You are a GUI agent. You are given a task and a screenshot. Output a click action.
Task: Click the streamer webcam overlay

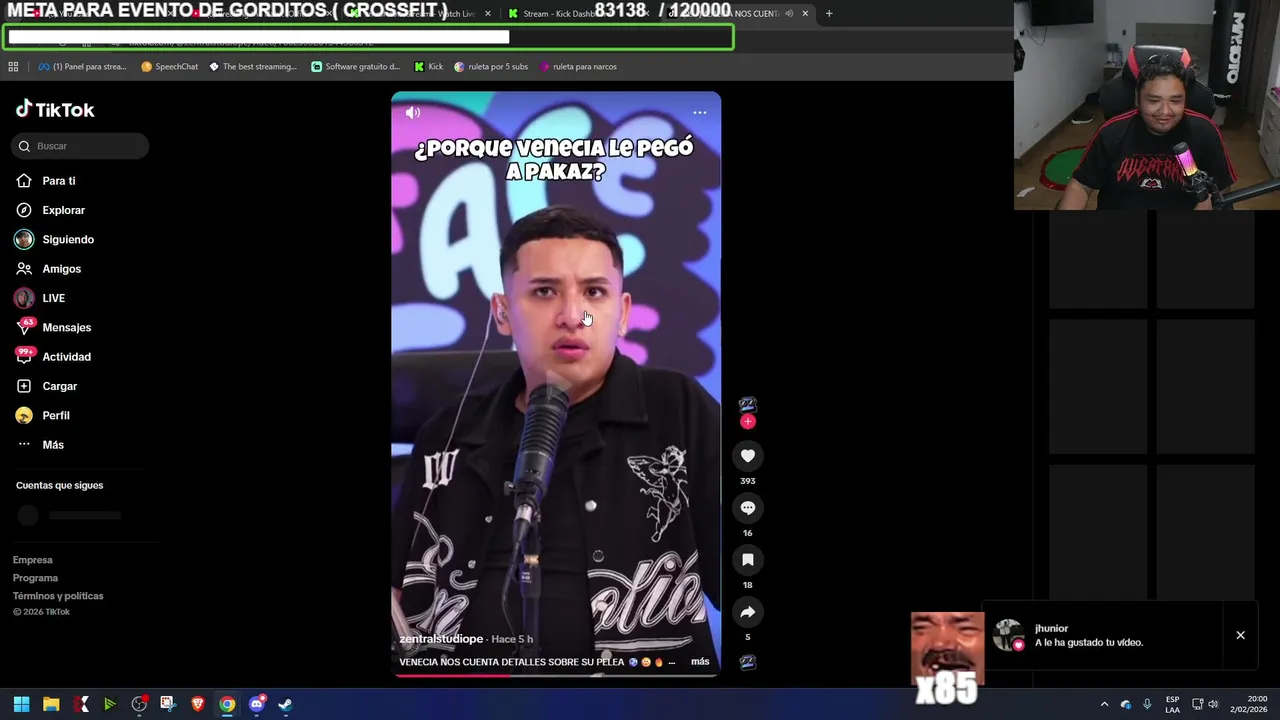point(1147,105)
